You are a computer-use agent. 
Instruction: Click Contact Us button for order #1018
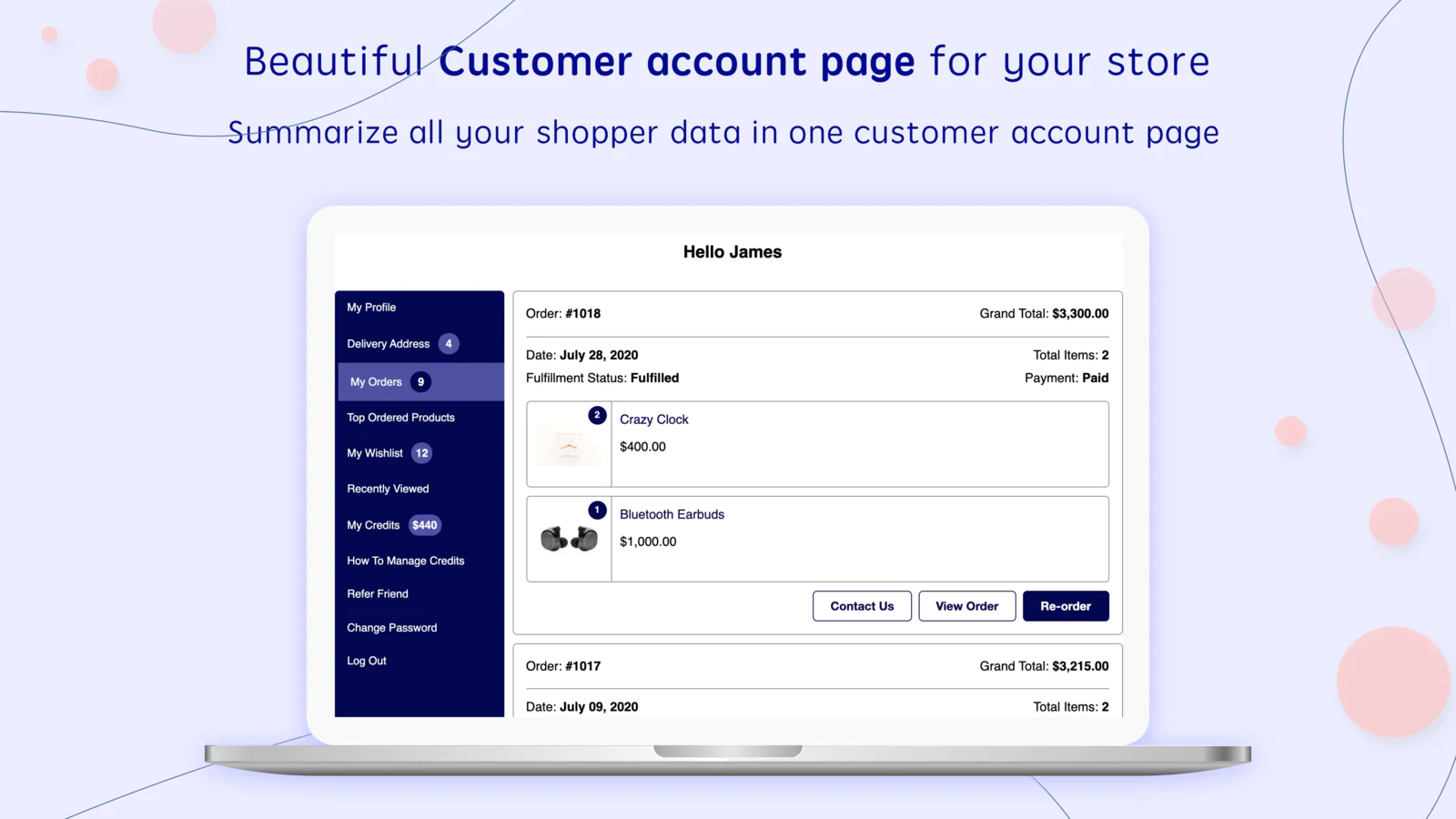862,606
